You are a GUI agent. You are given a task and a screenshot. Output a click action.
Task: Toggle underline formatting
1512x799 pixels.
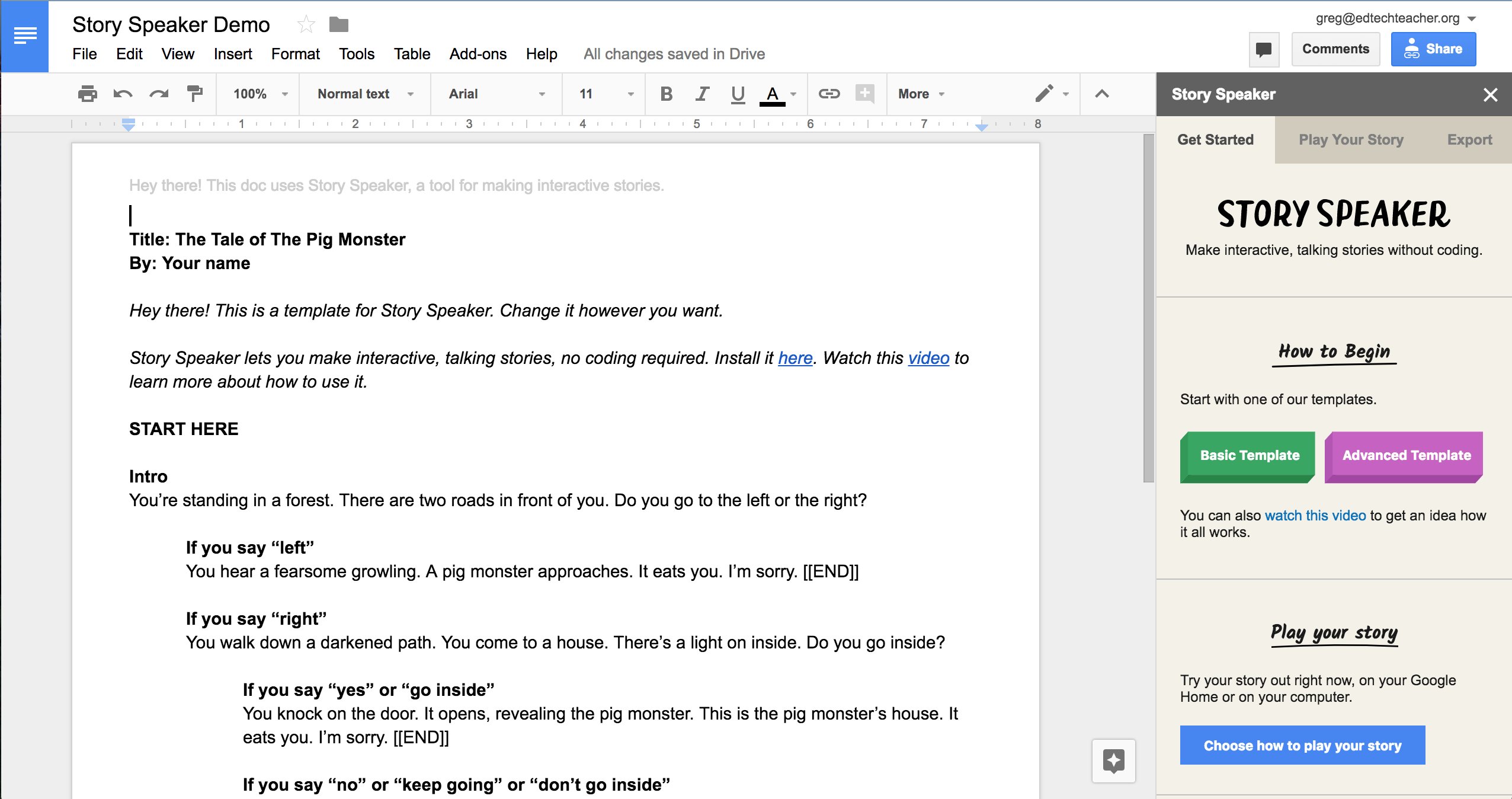(738, 94)
